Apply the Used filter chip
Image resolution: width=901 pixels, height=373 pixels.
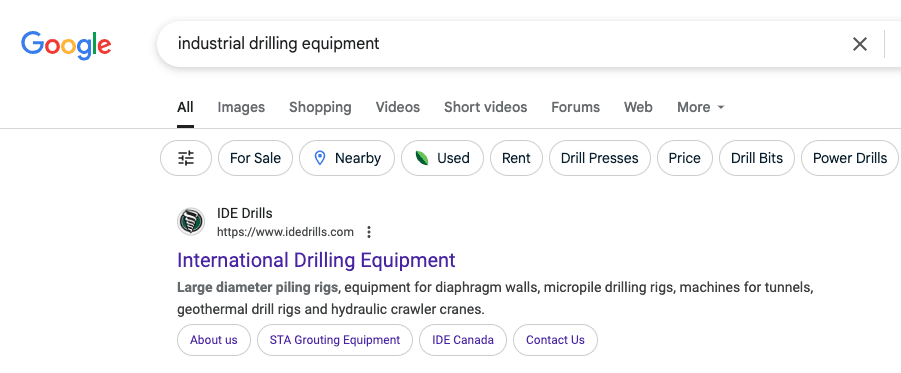click(x=442, y=158)
